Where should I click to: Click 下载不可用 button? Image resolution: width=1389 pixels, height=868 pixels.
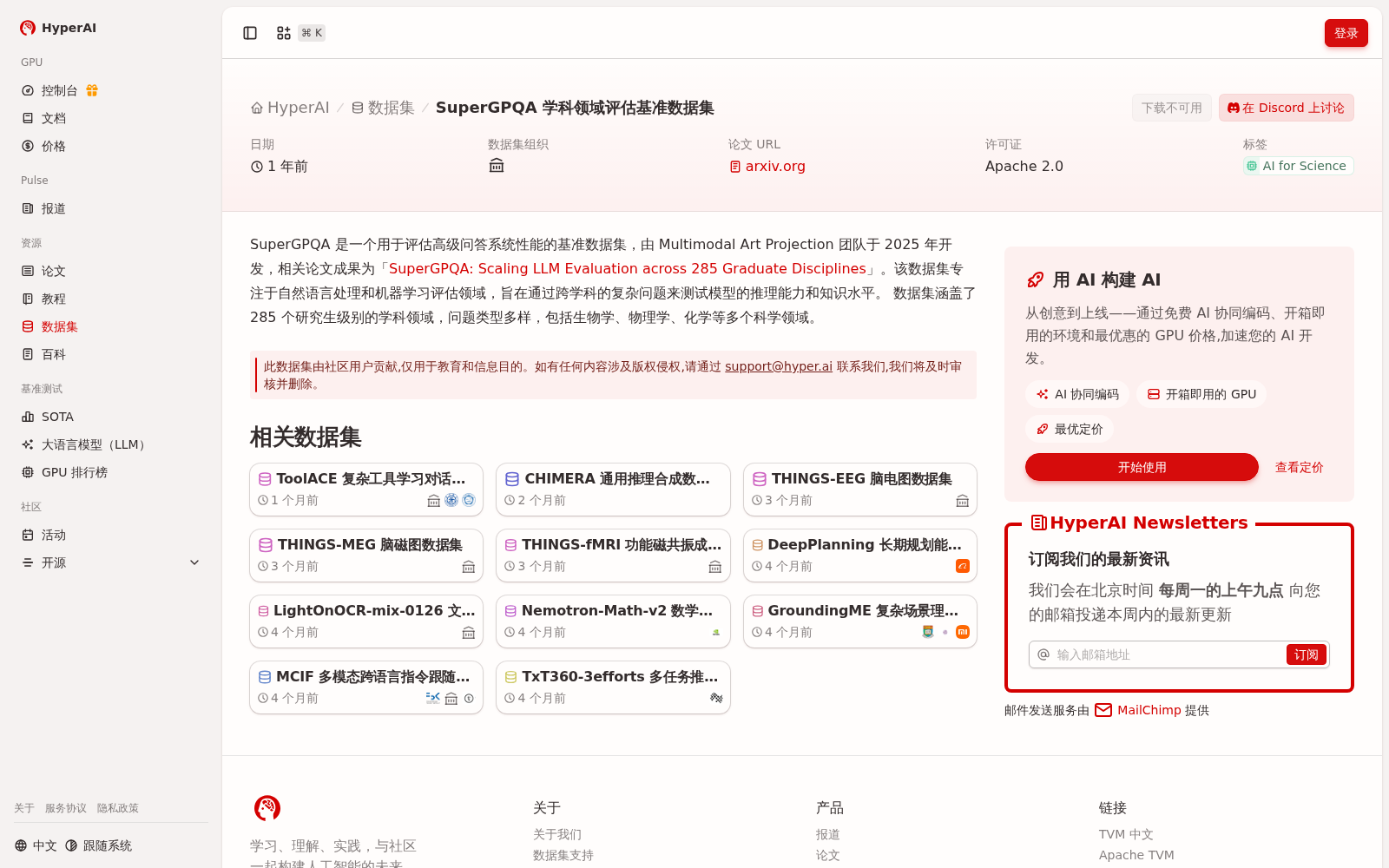point(1171,108)
